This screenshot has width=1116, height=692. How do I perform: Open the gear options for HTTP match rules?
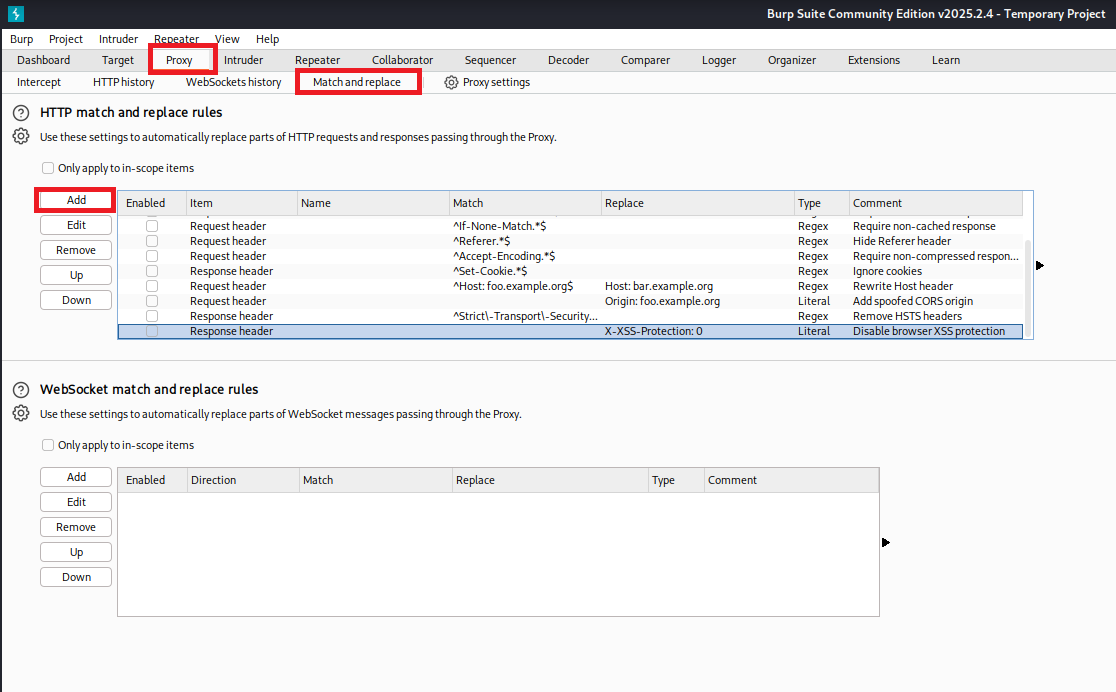click(x=21, y=137)
